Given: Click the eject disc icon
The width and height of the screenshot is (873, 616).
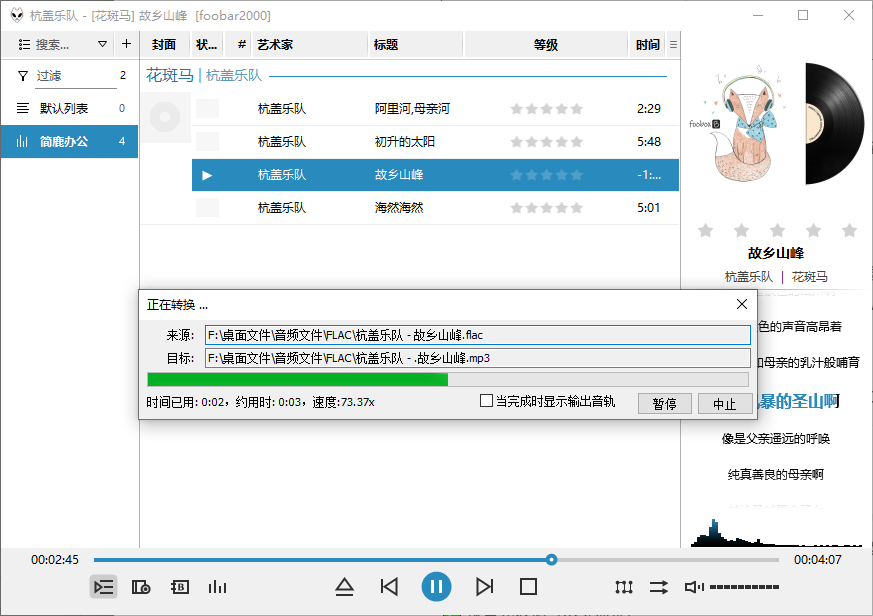Looking at the screenshot, I should click(345, 587).
